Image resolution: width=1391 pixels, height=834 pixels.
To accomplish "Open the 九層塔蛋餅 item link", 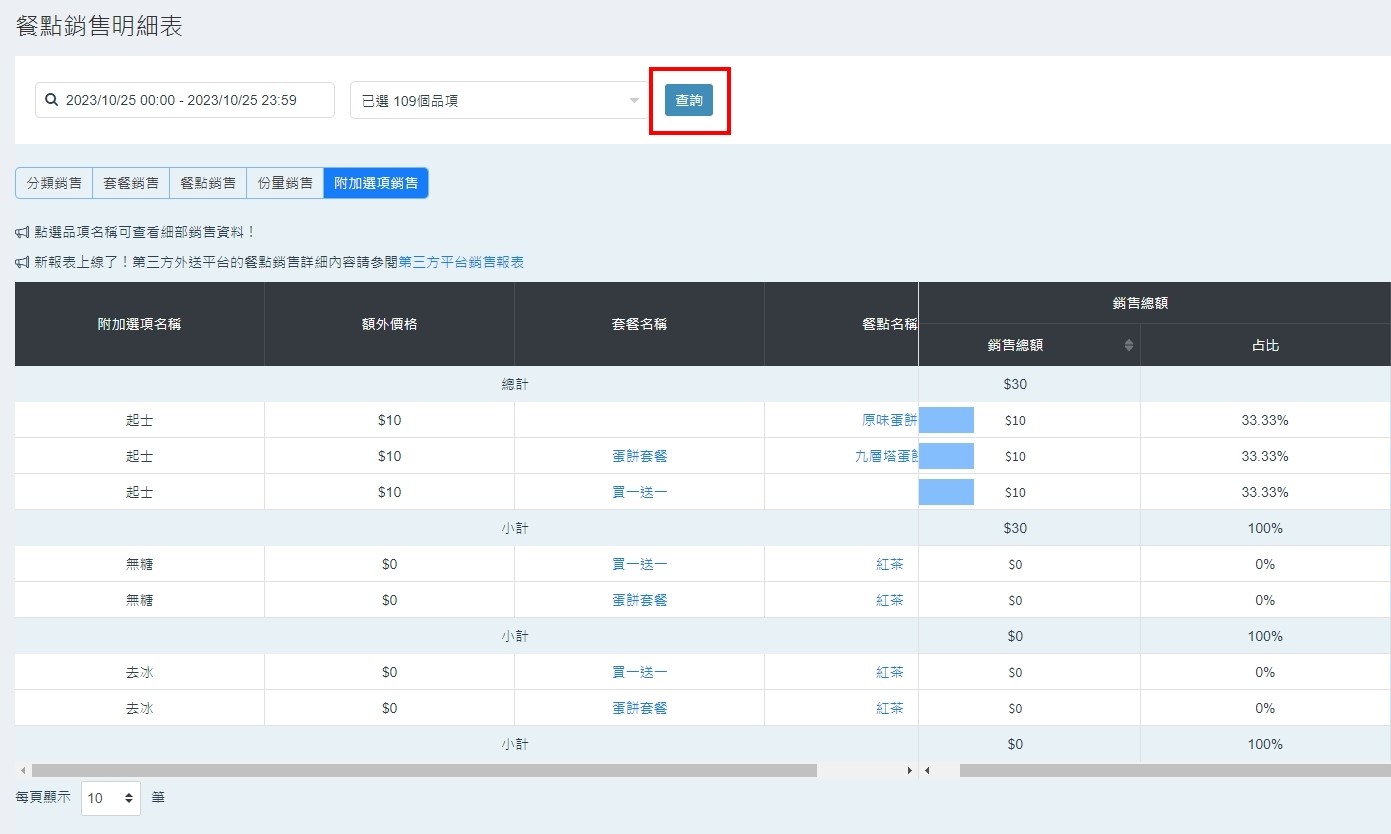I will (880, 456).
